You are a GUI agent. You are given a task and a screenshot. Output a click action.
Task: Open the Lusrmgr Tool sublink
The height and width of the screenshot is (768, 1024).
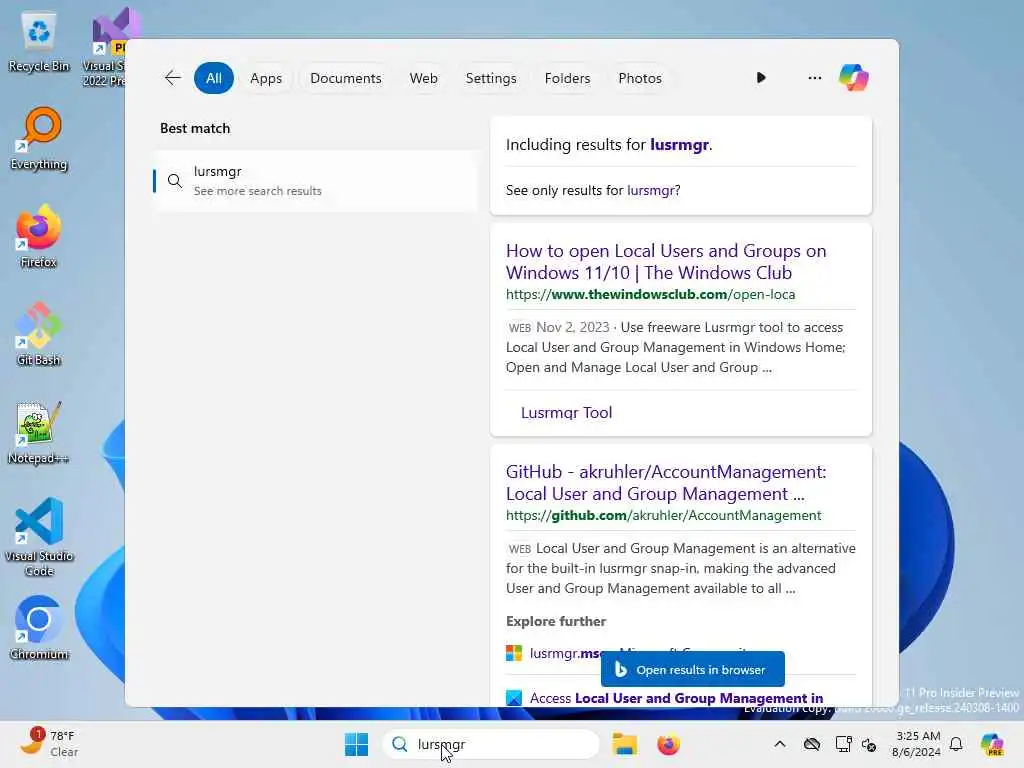tap(566, 413)
